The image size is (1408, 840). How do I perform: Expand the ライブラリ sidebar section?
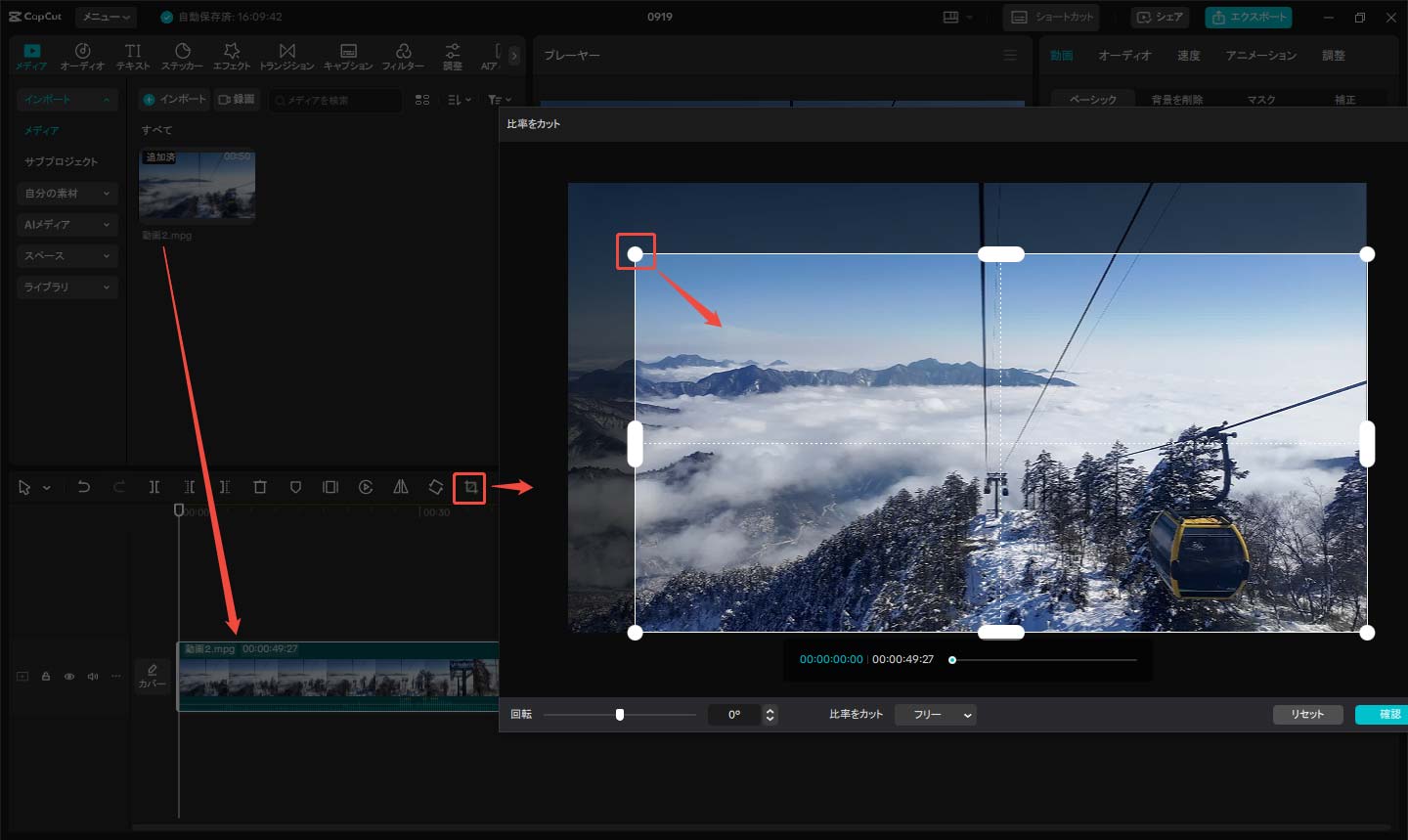66,287
